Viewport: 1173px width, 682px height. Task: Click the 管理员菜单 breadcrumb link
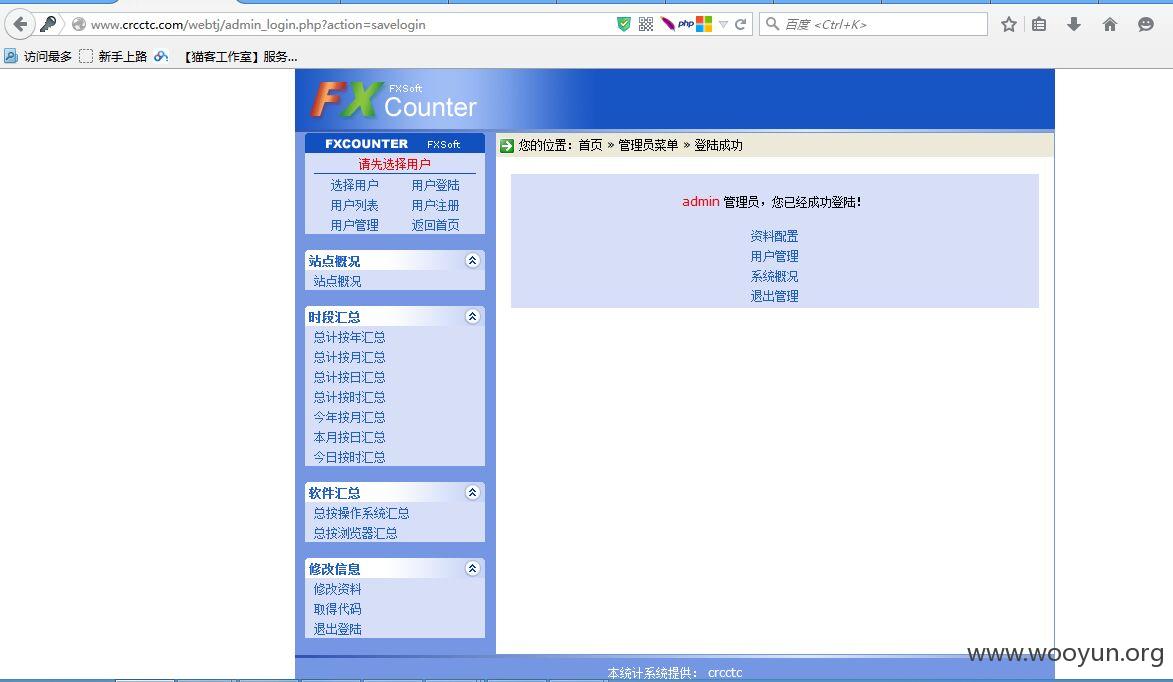tap(648, 145)
